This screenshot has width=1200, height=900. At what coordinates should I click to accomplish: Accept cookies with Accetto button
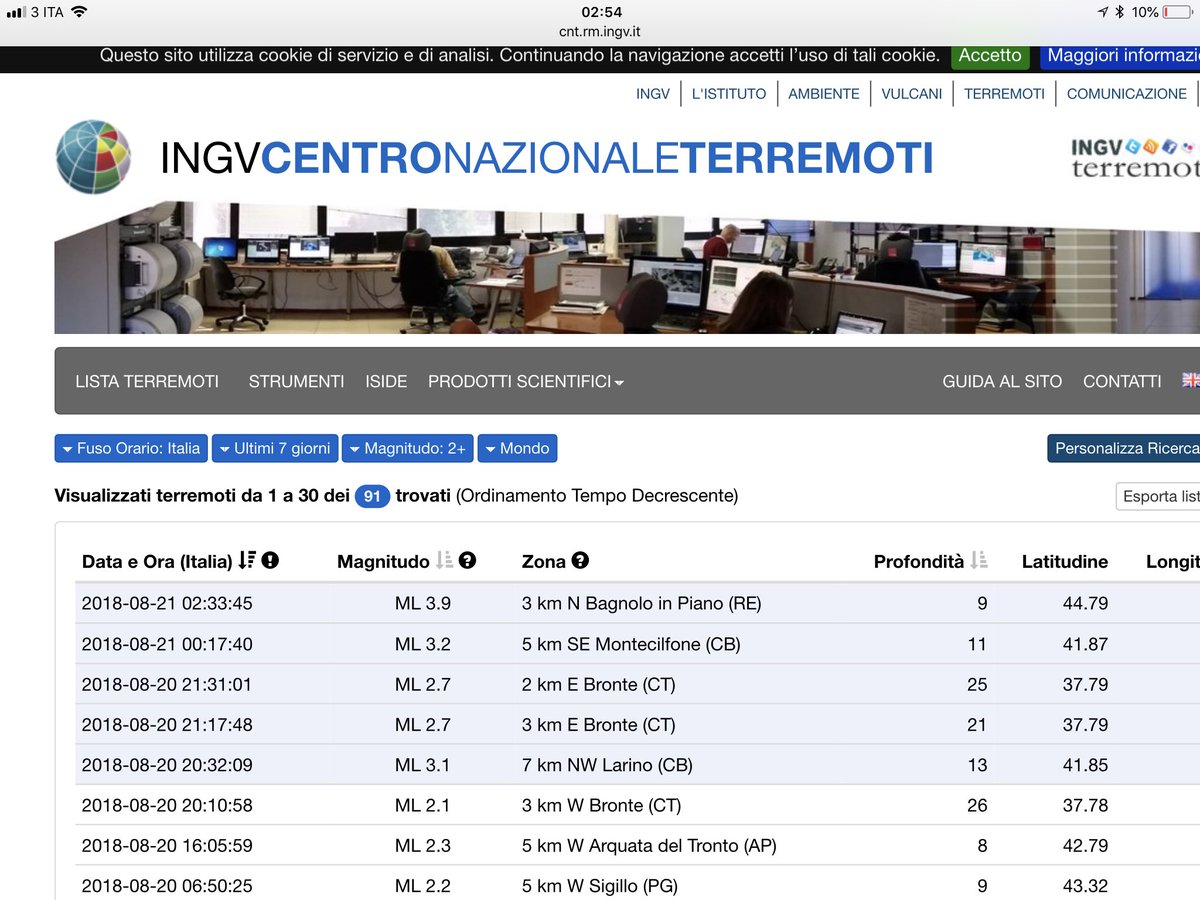(x=990, y=56)
